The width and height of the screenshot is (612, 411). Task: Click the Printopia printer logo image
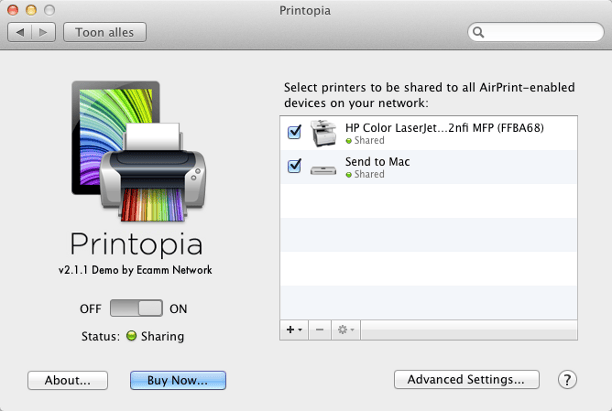[140, 150]
